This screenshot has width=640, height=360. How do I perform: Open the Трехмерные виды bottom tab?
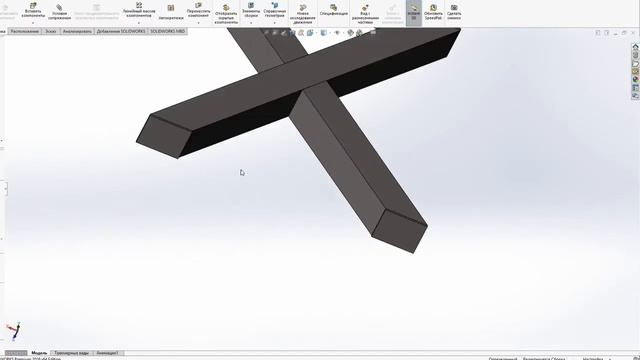(x=71, y=353)
